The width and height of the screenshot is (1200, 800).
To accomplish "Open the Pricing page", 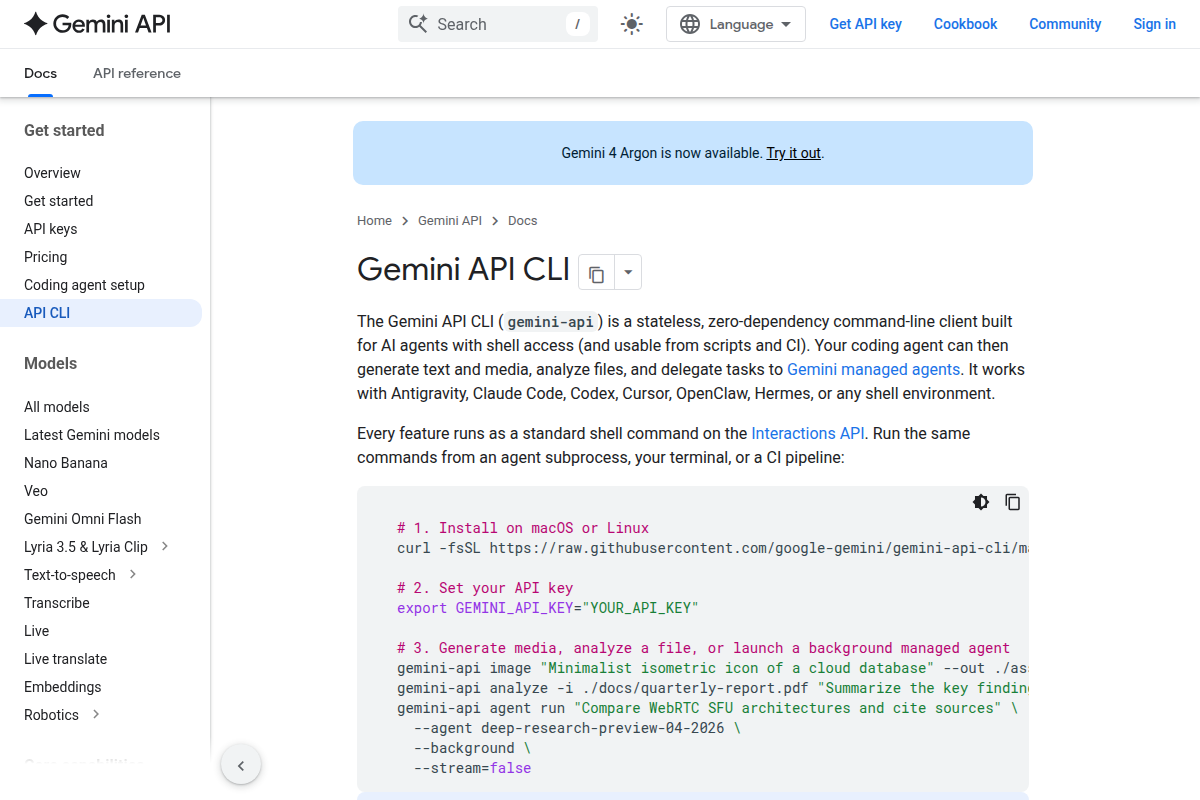I will coord(45,257).
